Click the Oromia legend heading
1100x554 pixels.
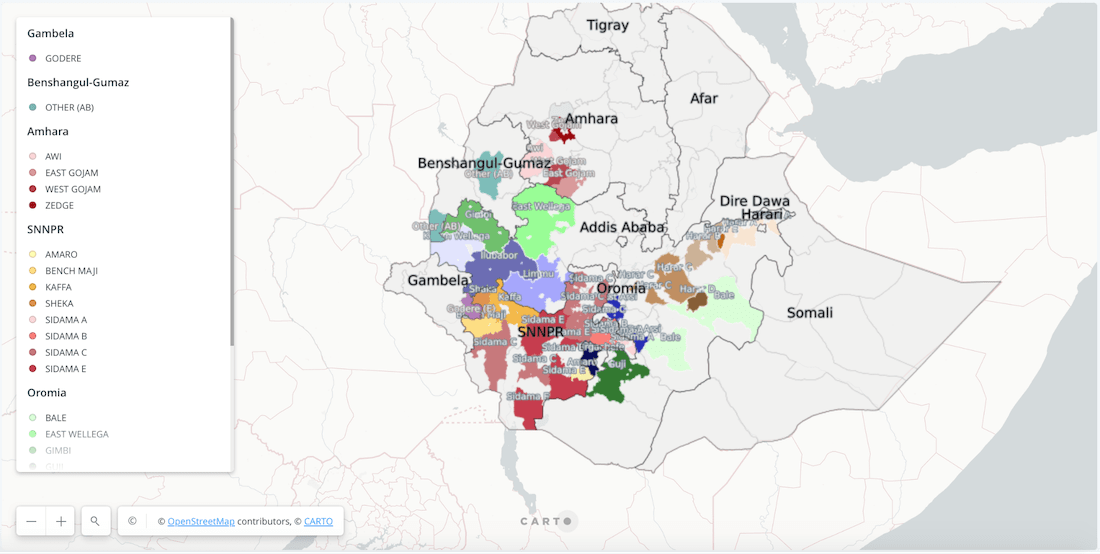[47, 393]
